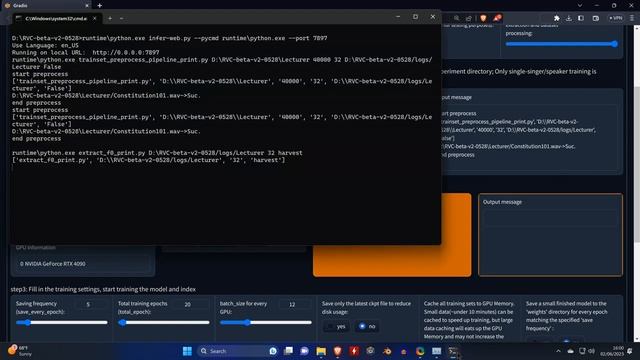
Task: Toggle the browser sidebar panel icon
Action: (581, 18)
